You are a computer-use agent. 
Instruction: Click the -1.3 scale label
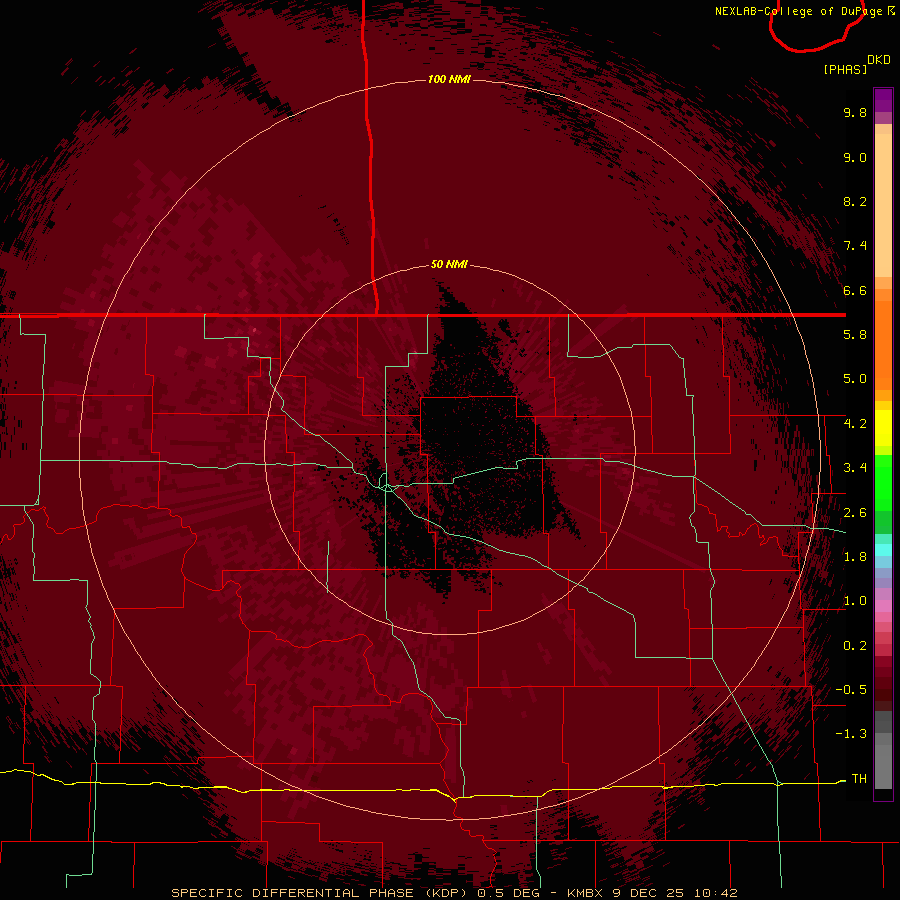point(851,734)
